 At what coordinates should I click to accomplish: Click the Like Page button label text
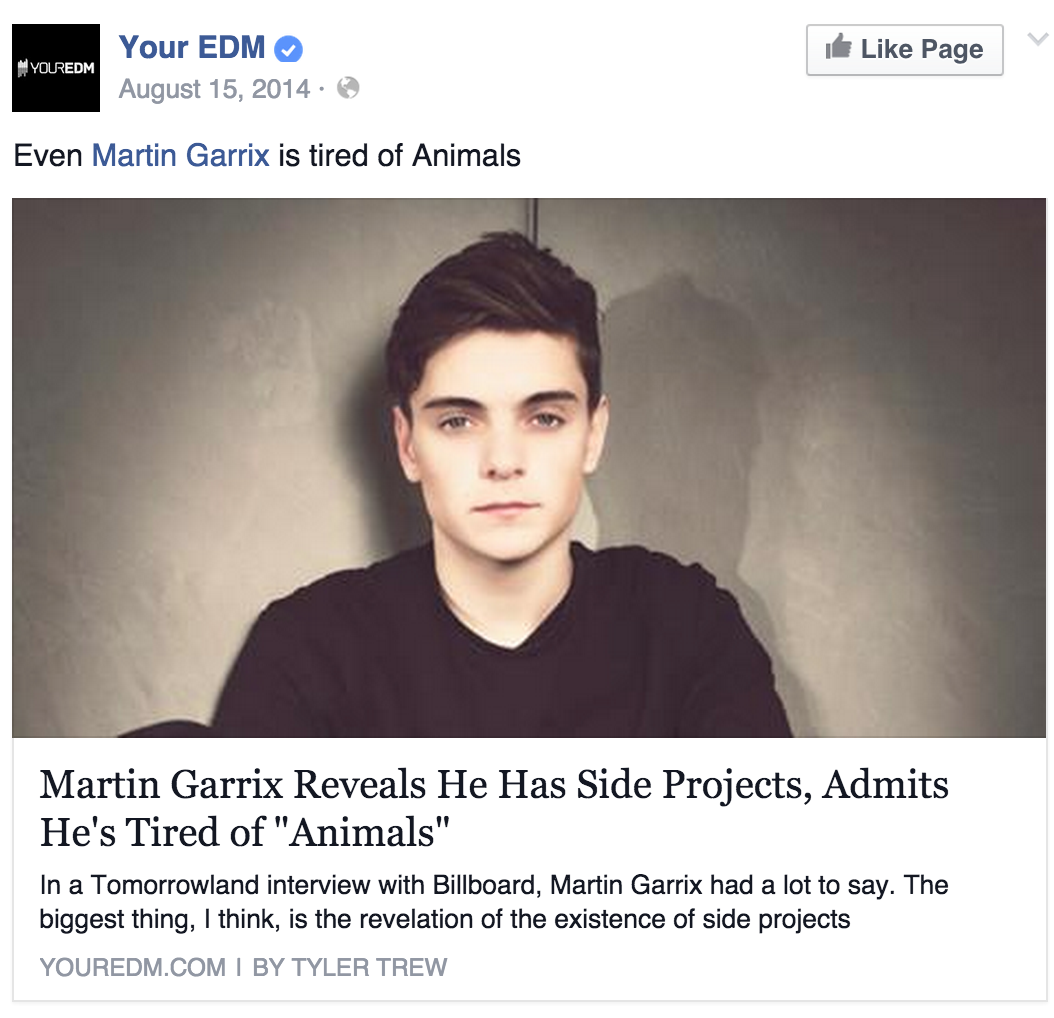point(922,50)
